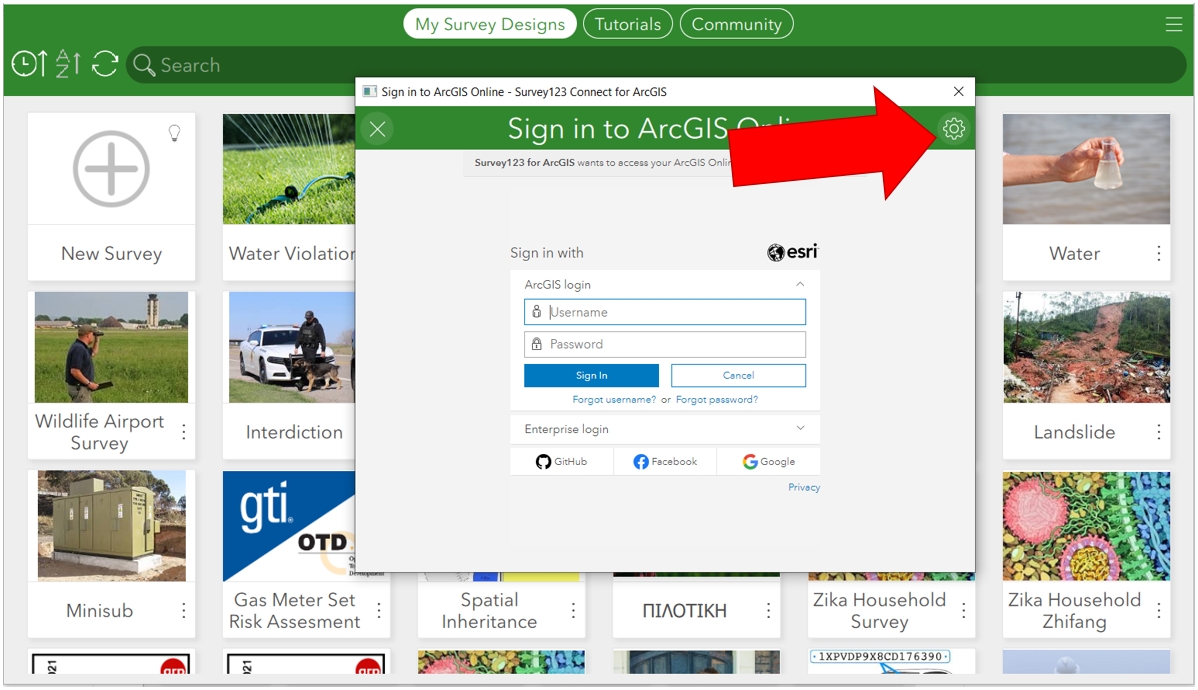
Task: Open Forgot username link
Action: click(614, 400)
